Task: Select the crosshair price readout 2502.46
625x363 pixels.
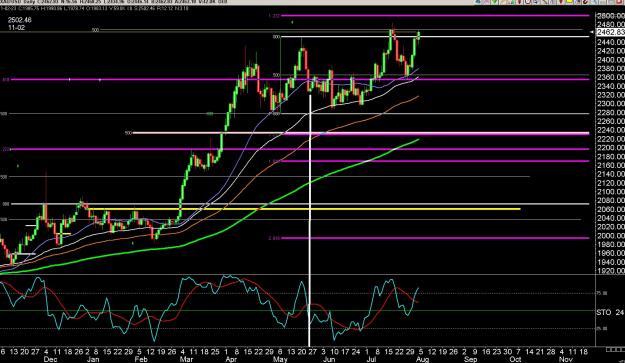Action: tap(20, 20)
